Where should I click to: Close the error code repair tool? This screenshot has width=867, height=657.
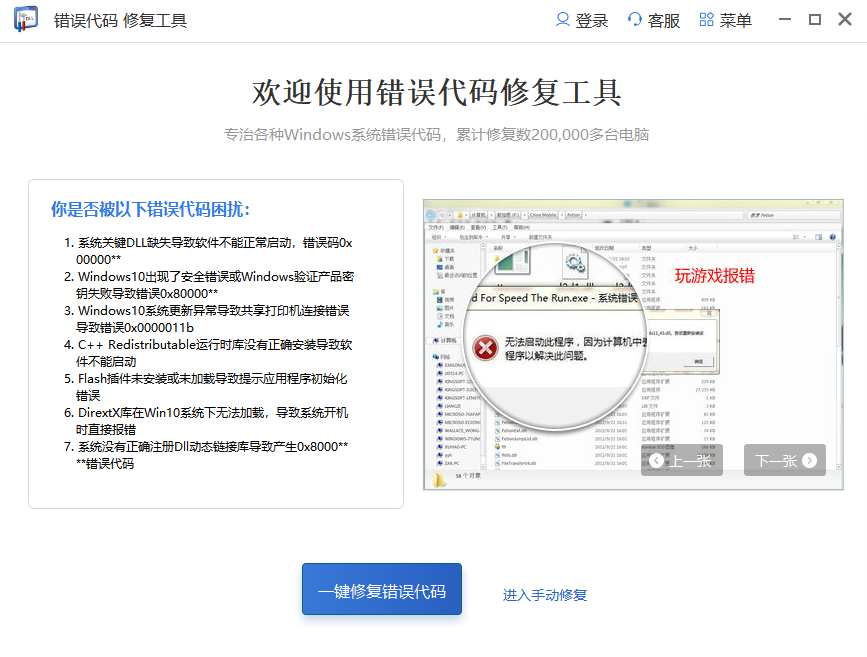point(844,20)
